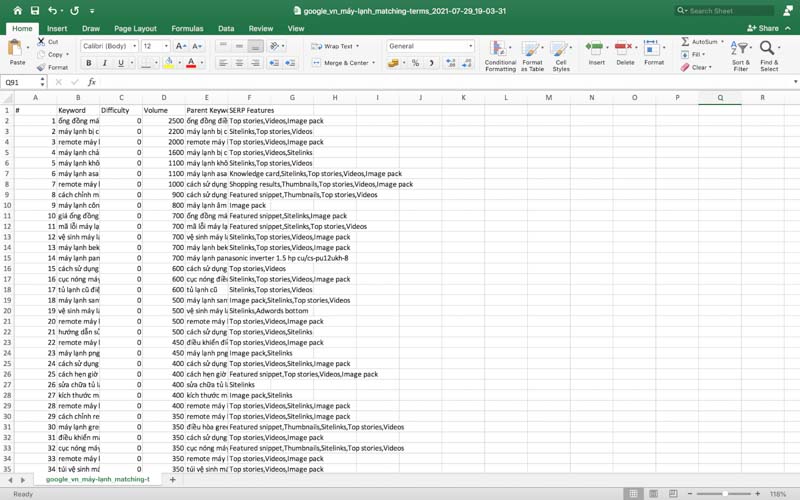This screenshot has width=800, height=500.
Task: Center text horizontally
Action: 239,63
